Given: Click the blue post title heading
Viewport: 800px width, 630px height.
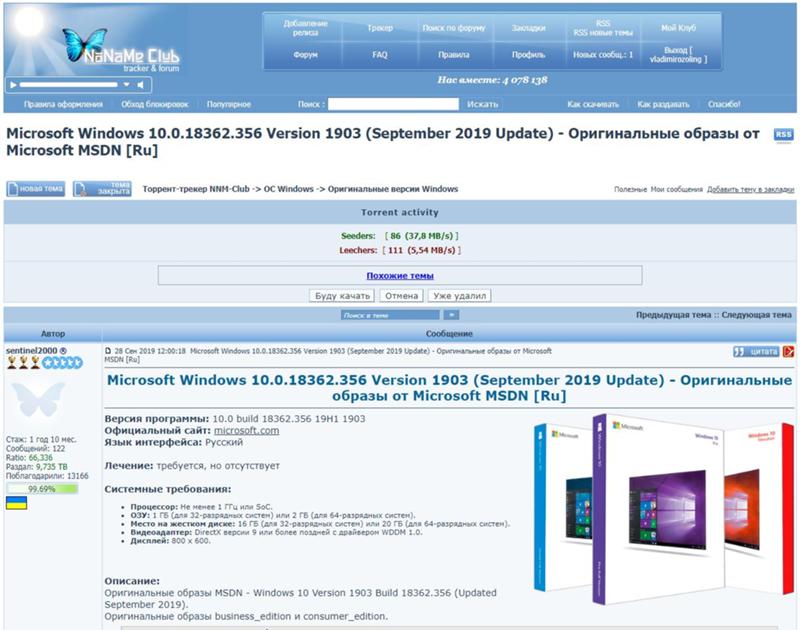Looking at the screenshot, I should pyautogui.click(x=449, y=388).
